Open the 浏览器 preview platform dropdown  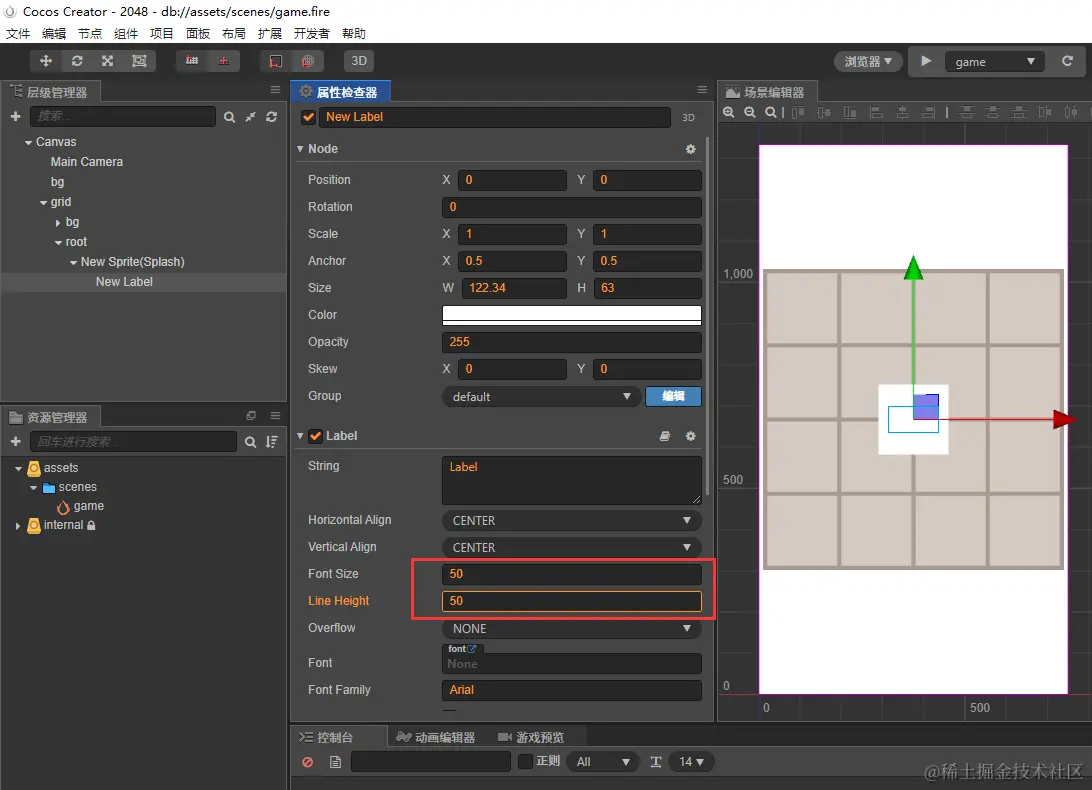868,61
